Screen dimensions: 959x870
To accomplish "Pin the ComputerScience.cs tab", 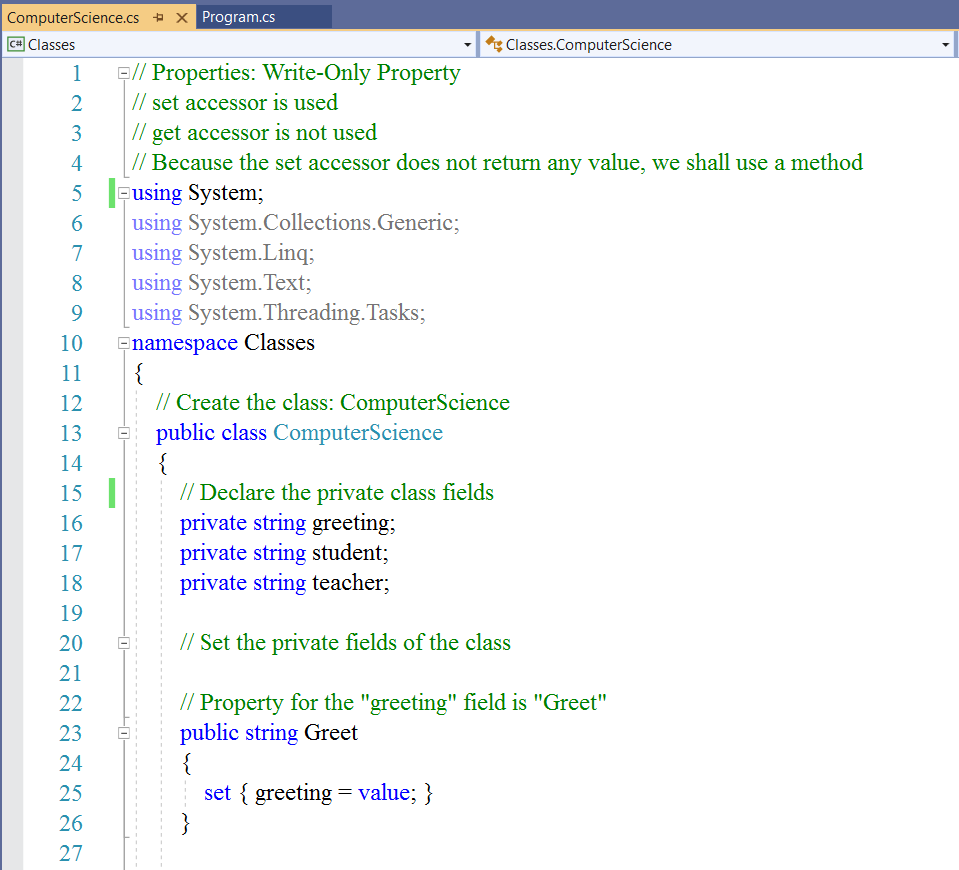I will pyautogui.click(x=160, y=18).
